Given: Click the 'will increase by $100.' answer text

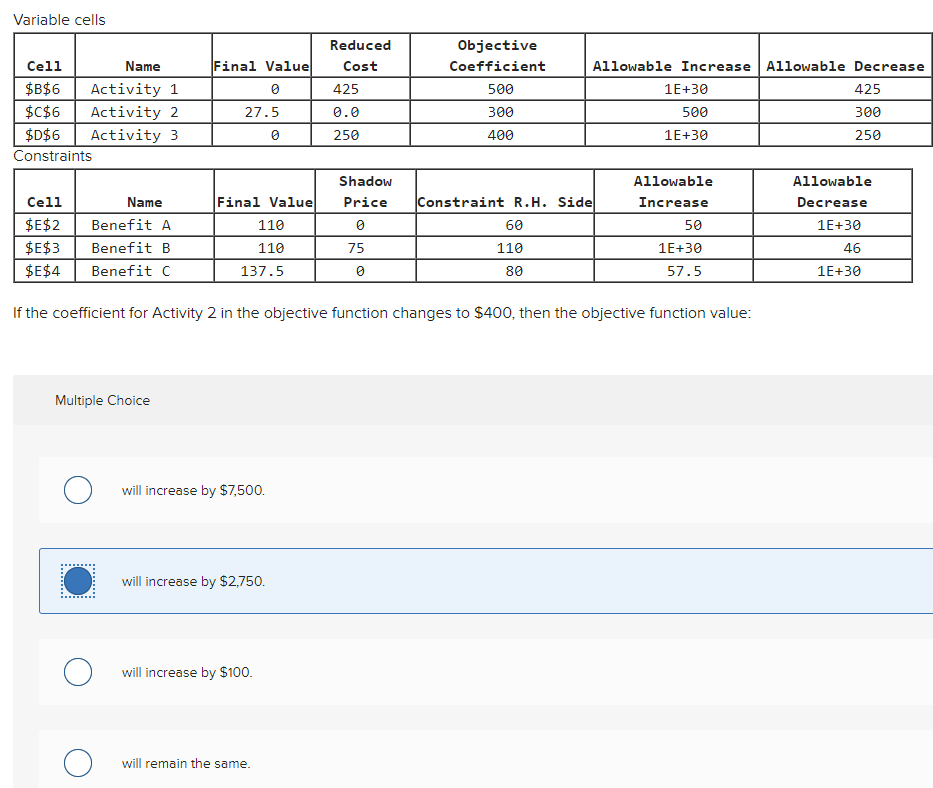Looking at the screenshot, I should point(187,673).
